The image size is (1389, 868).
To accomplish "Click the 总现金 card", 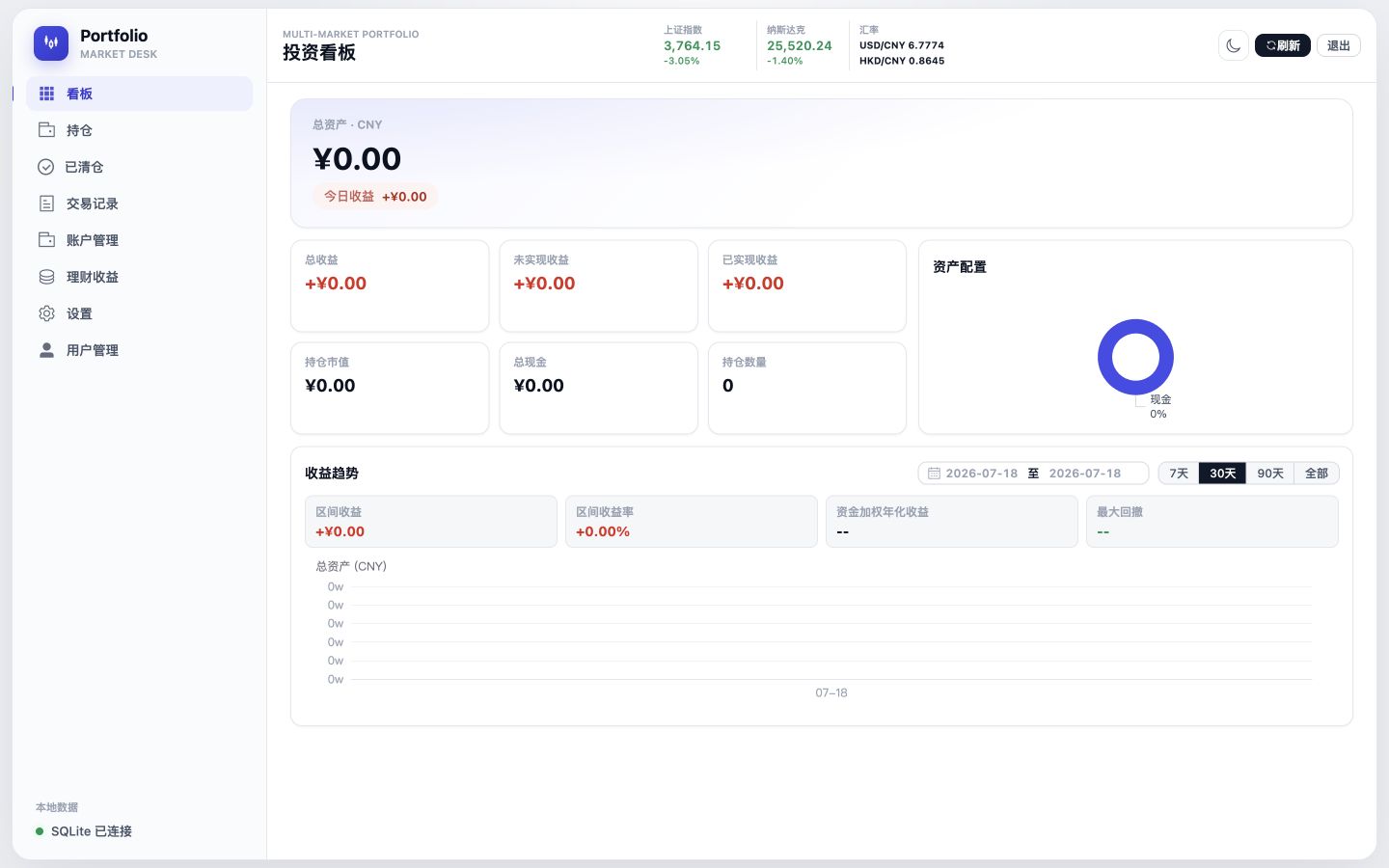I will click(598, 388).
